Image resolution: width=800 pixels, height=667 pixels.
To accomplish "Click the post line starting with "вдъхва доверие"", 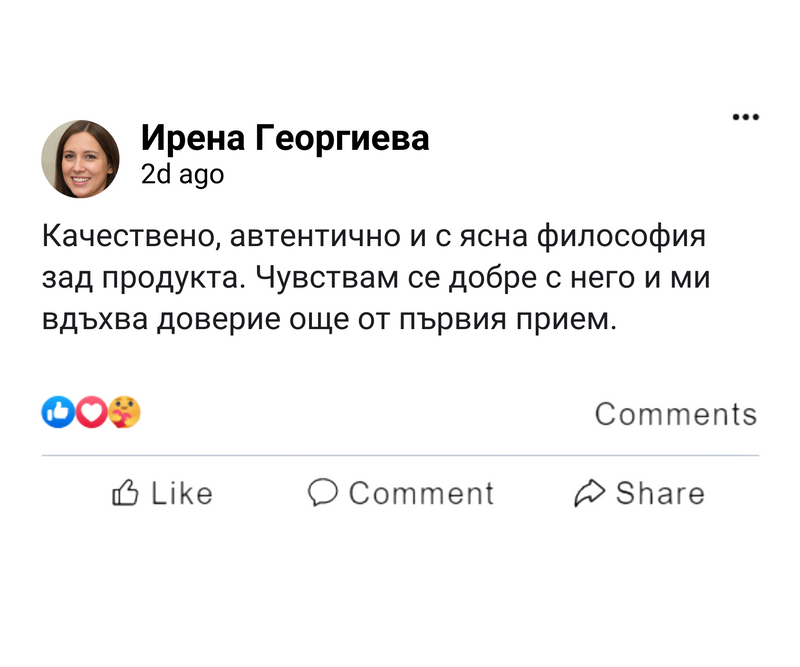I will (325, 320).
